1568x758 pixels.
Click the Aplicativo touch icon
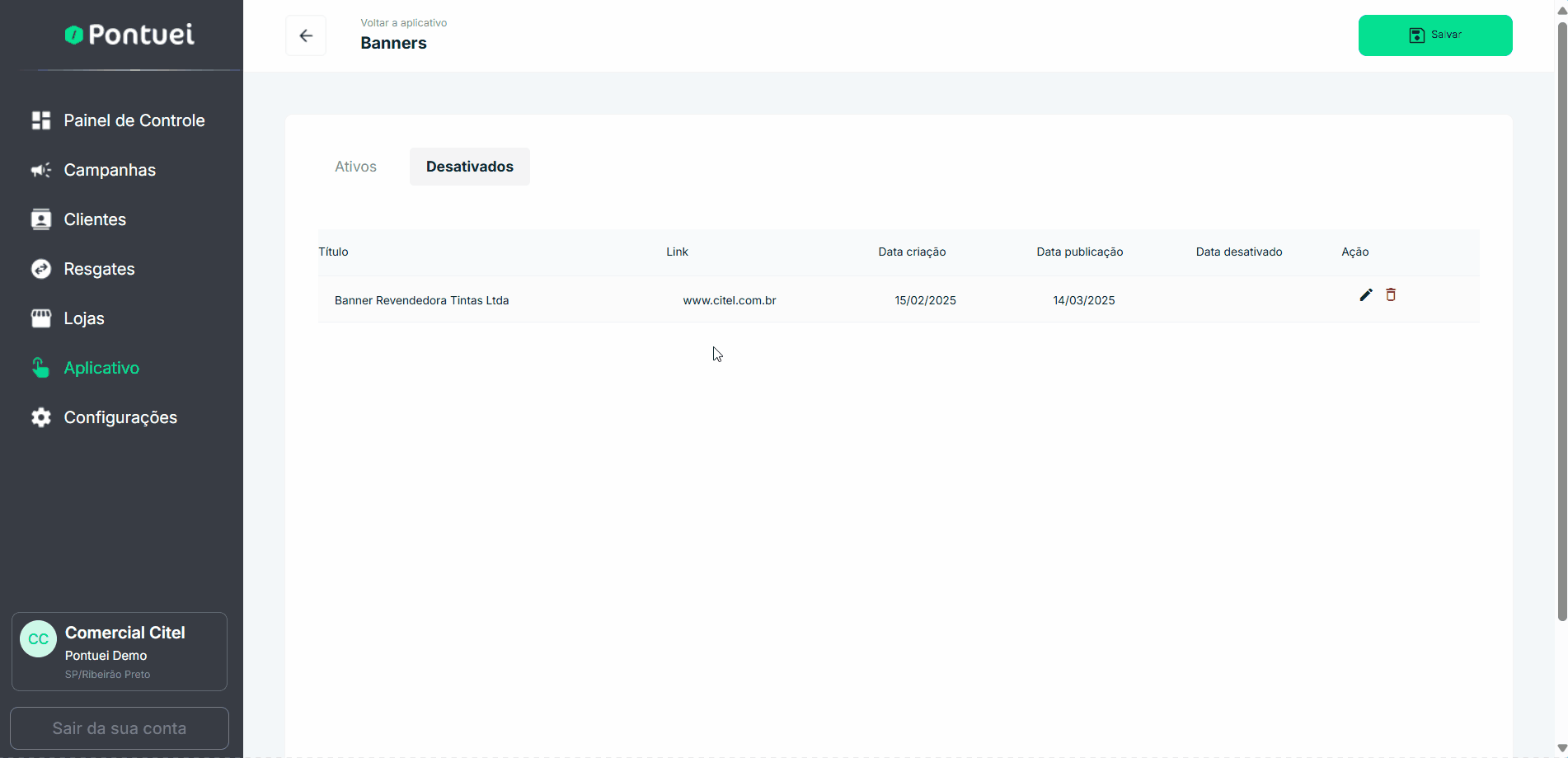coord(41,368)
